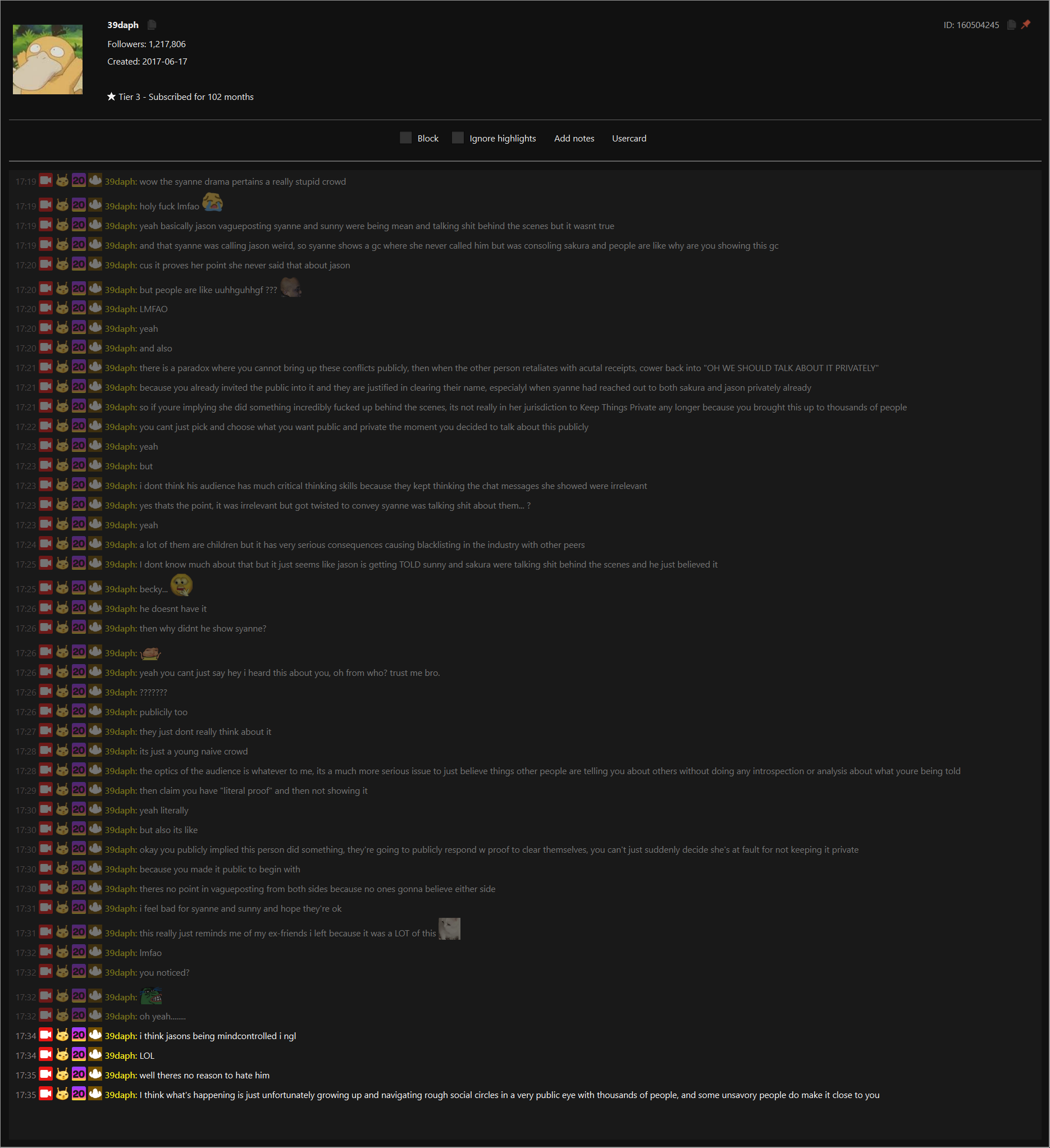The width and height of the screenshot is (1050, 1148).
Task: Click purple 20 badge on 'its just a young naive crowd'
Action: click(79, 751)
